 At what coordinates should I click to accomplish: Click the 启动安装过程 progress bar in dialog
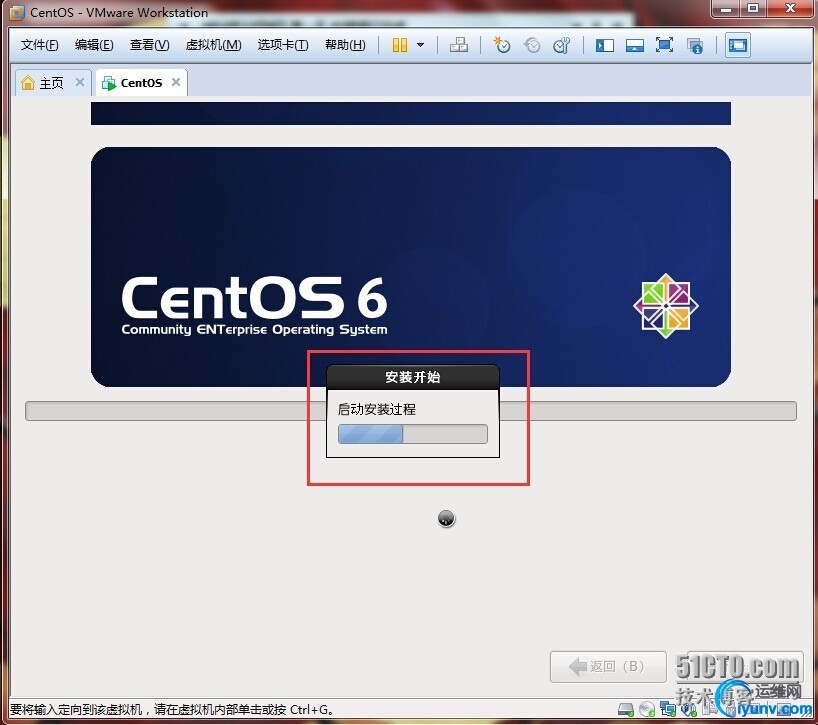(413, 434)
